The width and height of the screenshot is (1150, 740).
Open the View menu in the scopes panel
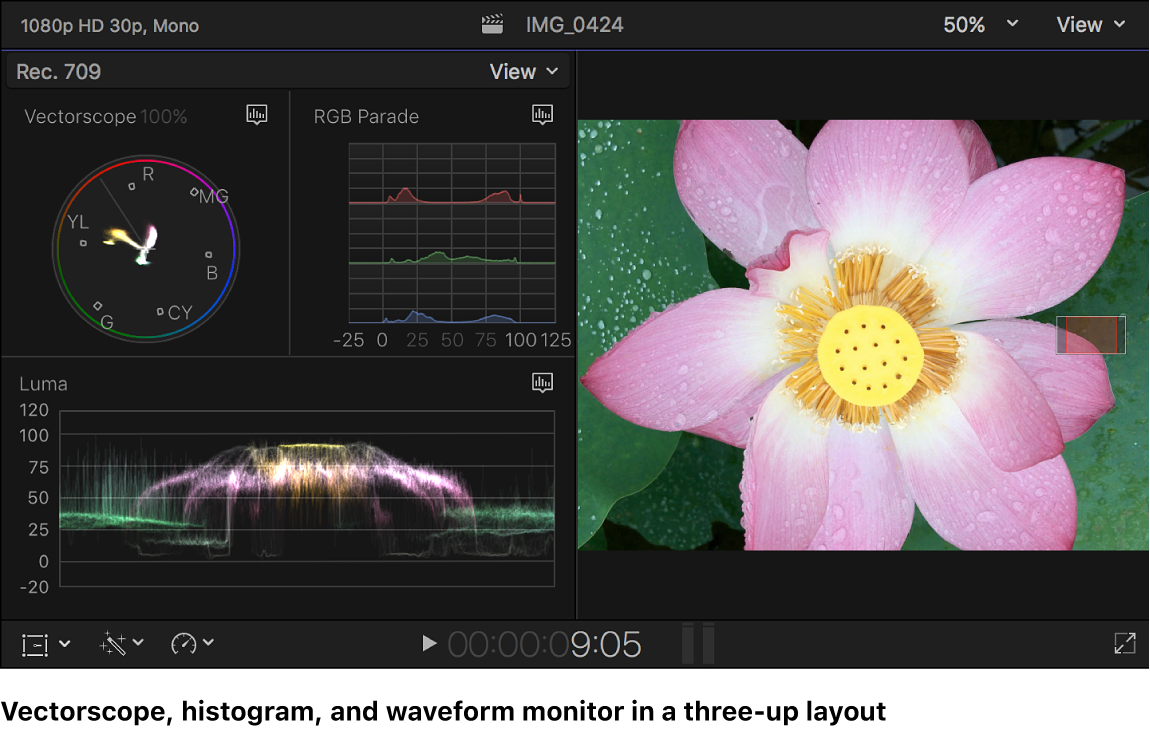tap(524, 70)
